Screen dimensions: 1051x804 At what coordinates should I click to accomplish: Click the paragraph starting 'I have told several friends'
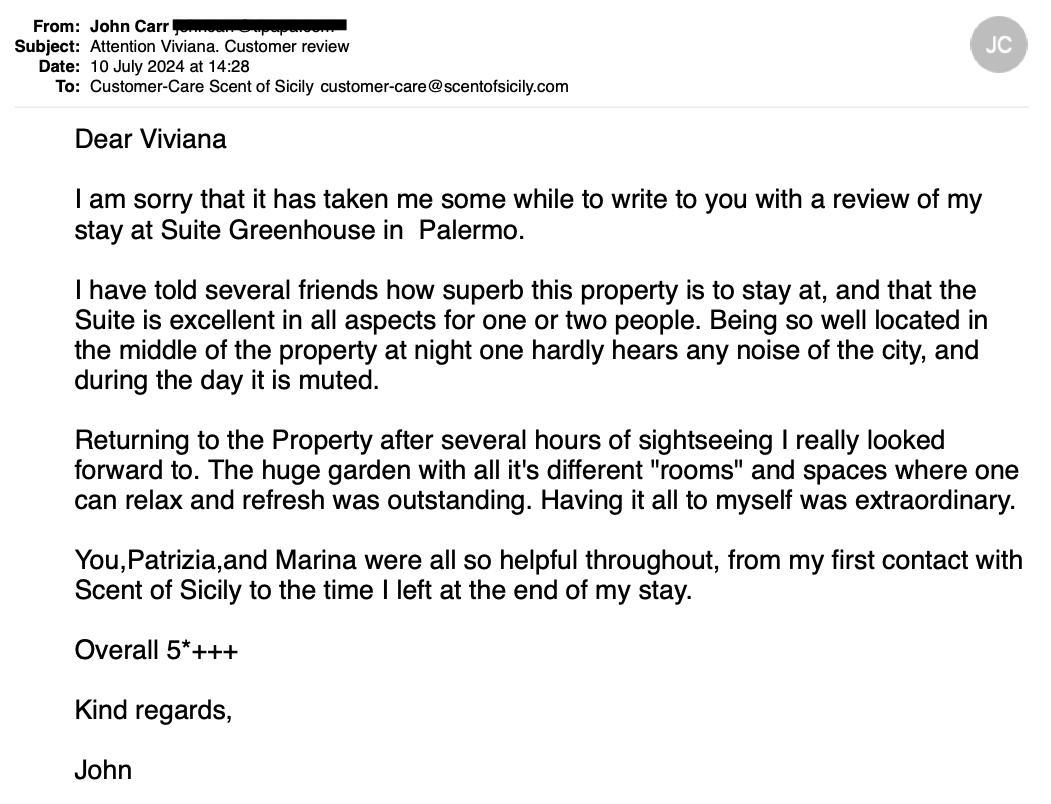530,335
